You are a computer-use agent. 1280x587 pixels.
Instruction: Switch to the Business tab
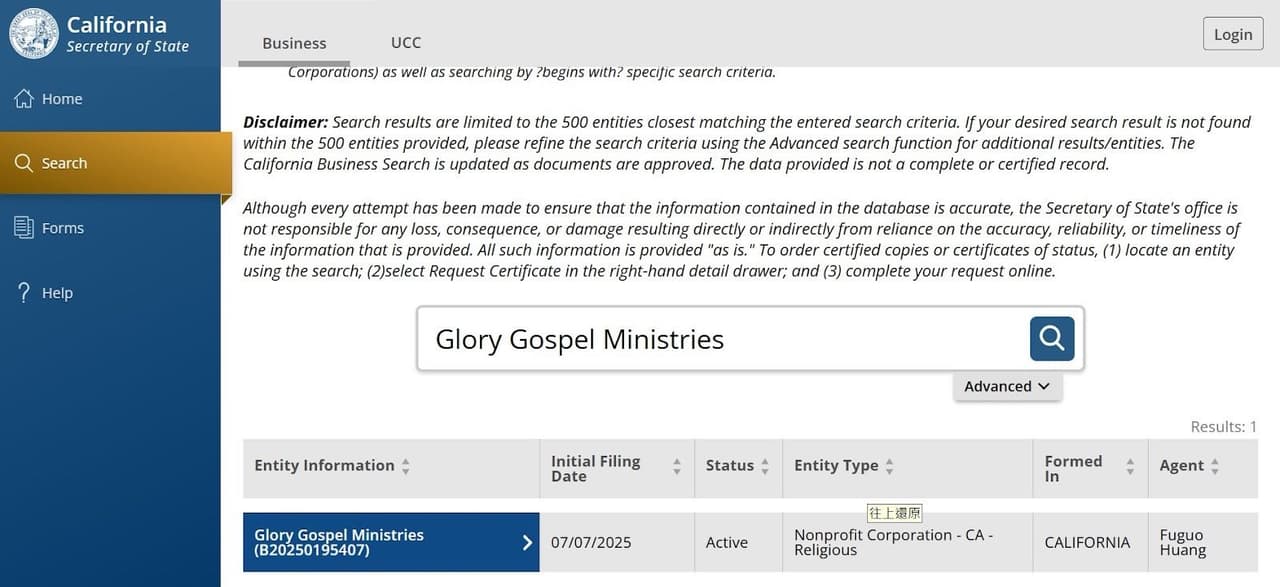[294, 43]
